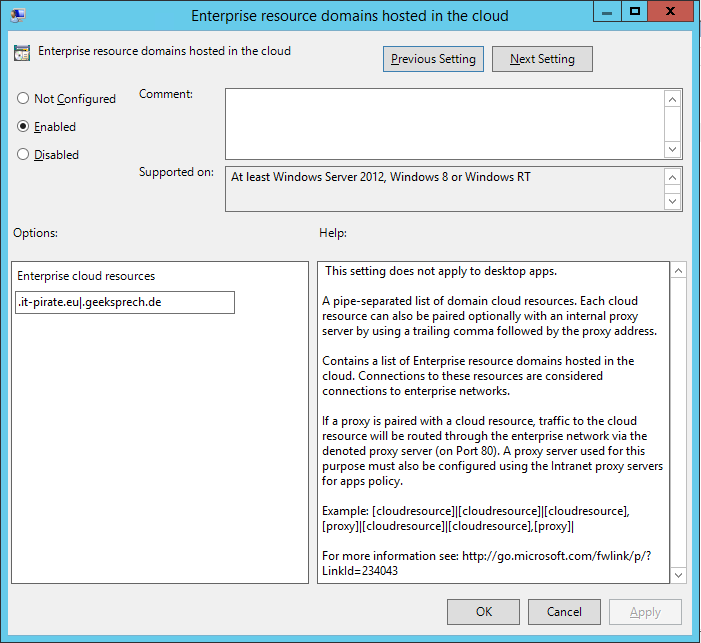Click the Cancel button

[x=564, y=612]
